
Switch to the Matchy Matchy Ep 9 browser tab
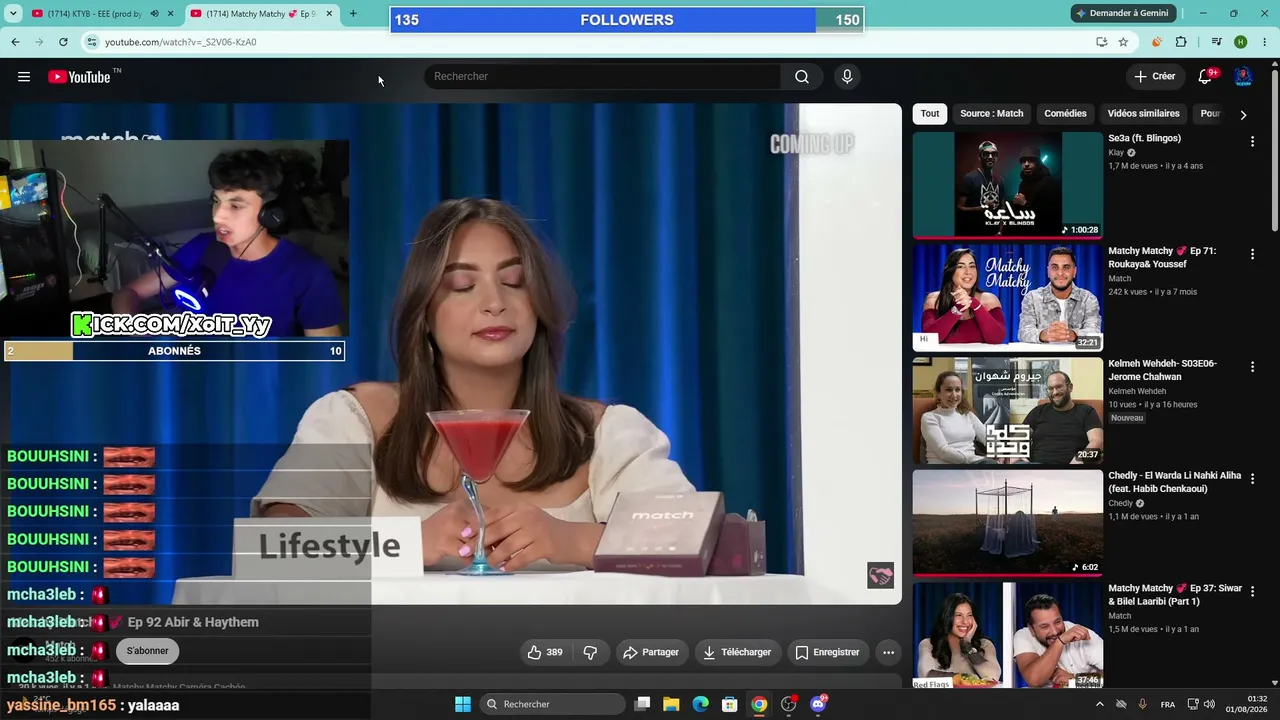click(x=262, y=14)
